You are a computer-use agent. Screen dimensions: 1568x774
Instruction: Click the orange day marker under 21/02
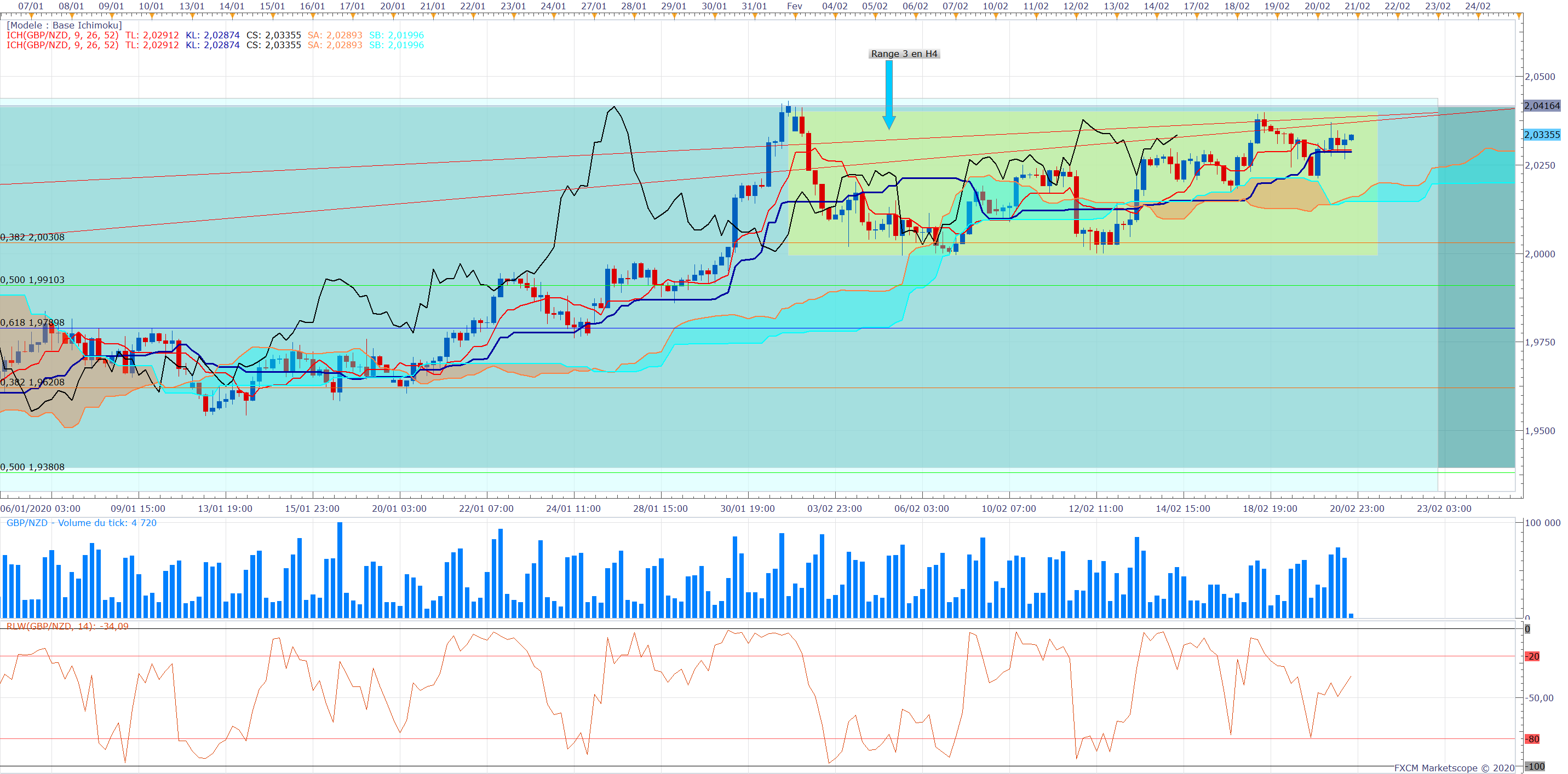coord(1357,16)
